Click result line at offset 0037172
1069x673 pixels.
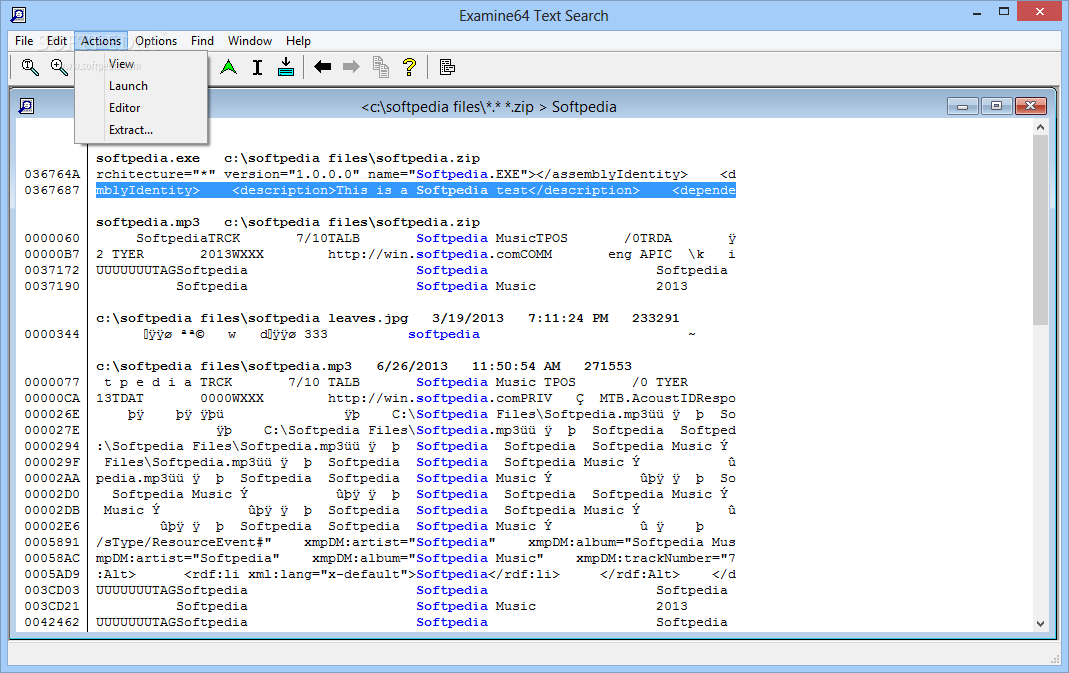(412, 271)
